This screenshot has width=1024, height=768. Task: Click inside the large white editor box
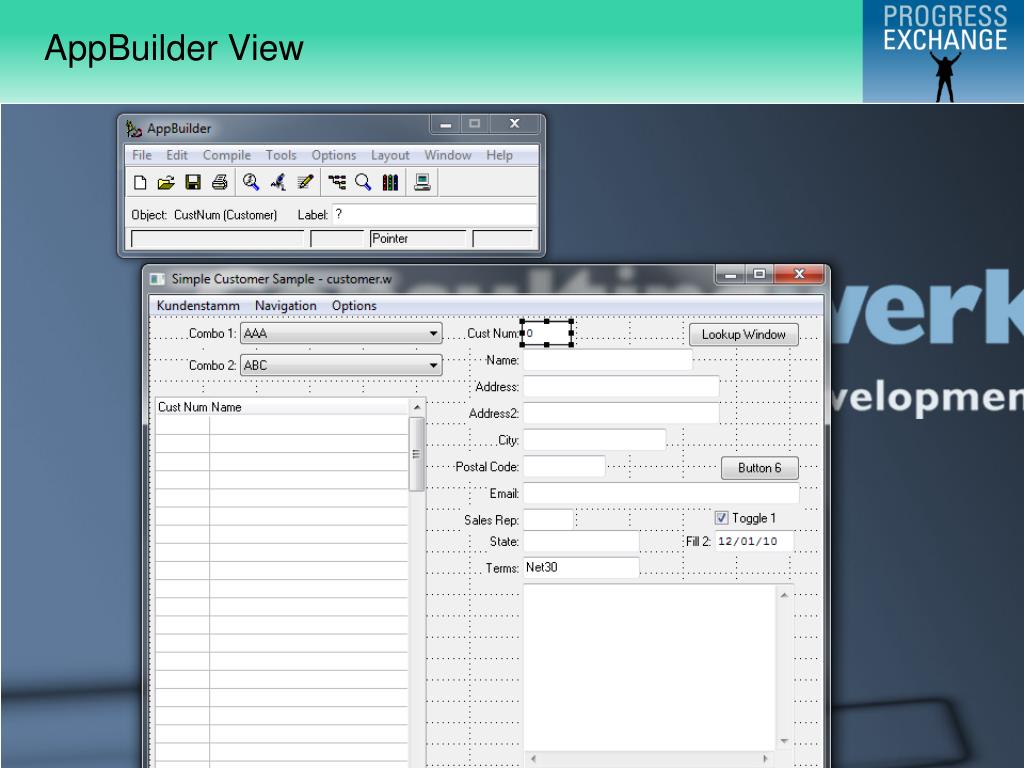650,668
